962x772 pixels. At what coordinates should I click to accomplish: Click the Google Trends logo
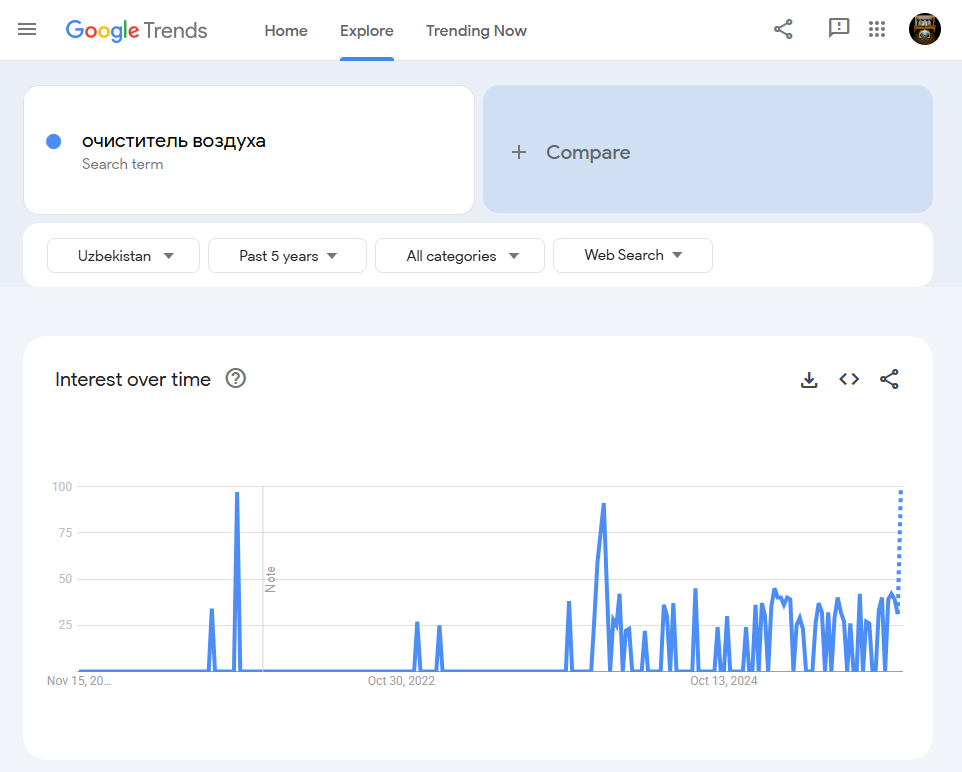tap(137, 31)
